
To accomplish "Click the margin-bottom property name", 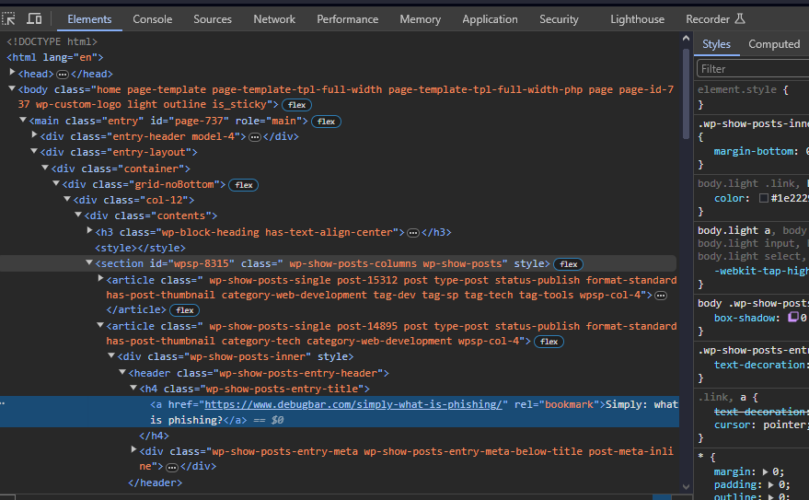I will point(753,151).
